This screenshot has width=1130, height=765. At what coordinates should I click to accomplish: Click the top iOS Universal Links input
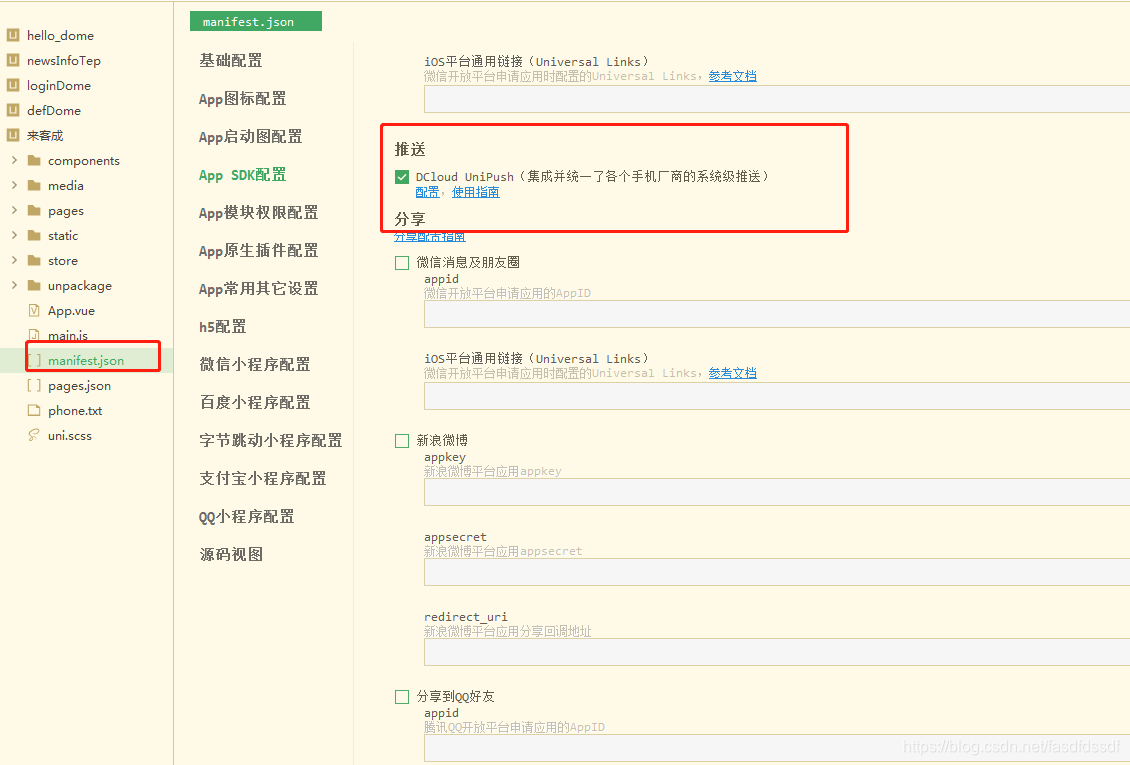pyautogui.click(x=777, y=99)
